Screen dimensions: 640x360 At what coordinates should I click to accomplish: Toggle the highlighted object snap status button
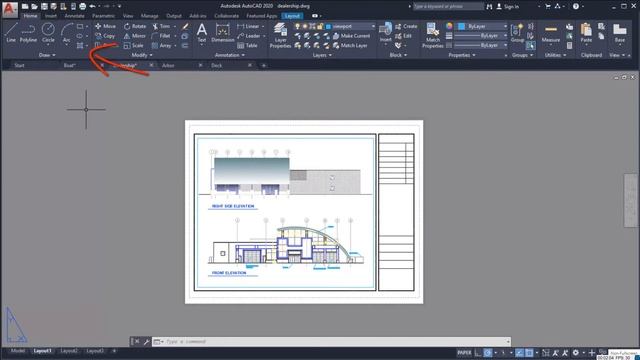click(x=529, y=353)
